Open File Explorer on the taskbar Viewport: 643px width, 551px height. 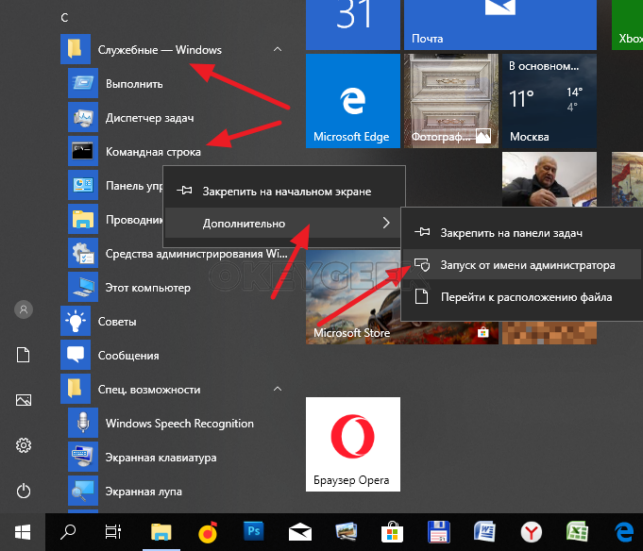coord(161,532)
